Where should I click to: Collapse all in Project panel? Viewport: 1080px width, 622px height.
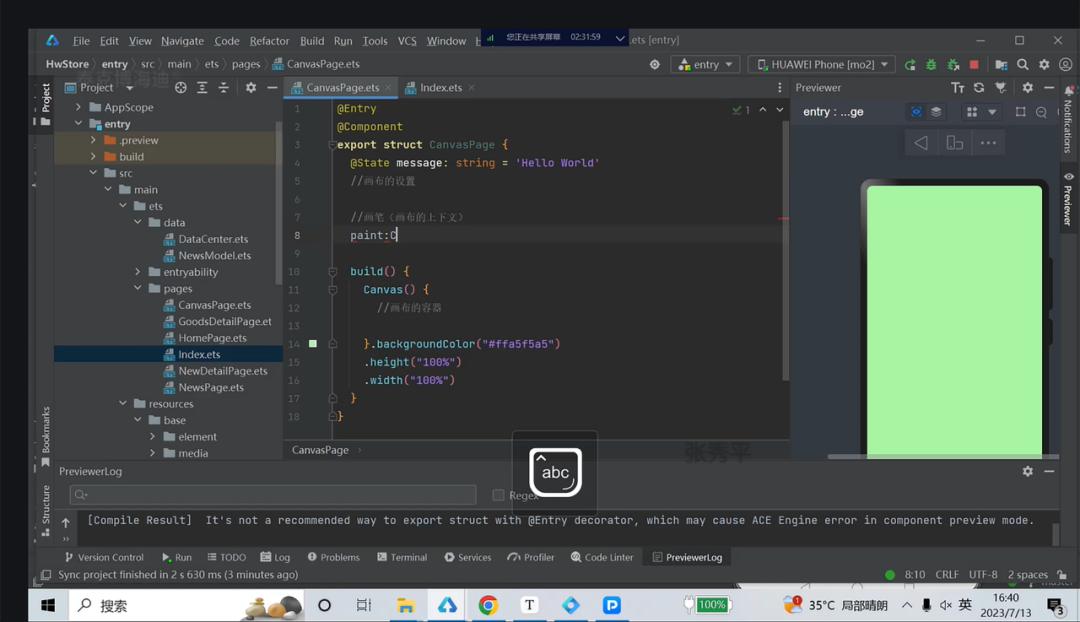click(223, 88)
